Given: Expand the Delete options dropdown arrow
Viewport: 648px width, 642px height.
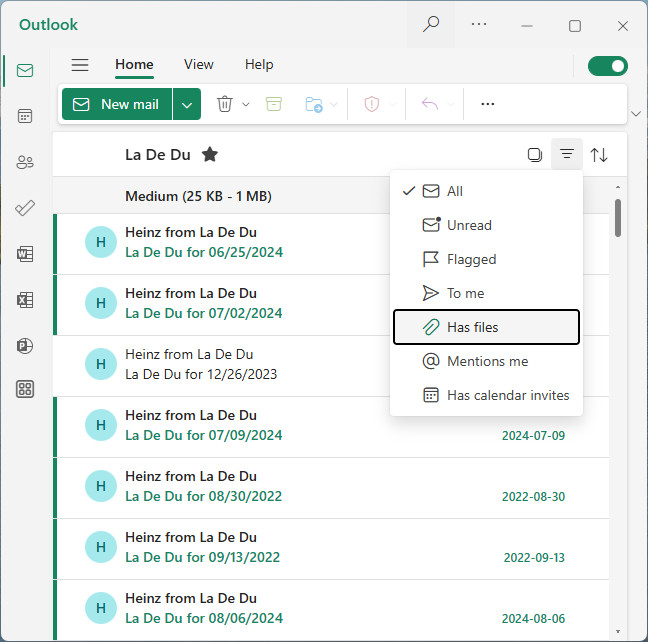Looking at the screenshot, I should point(246,104).
